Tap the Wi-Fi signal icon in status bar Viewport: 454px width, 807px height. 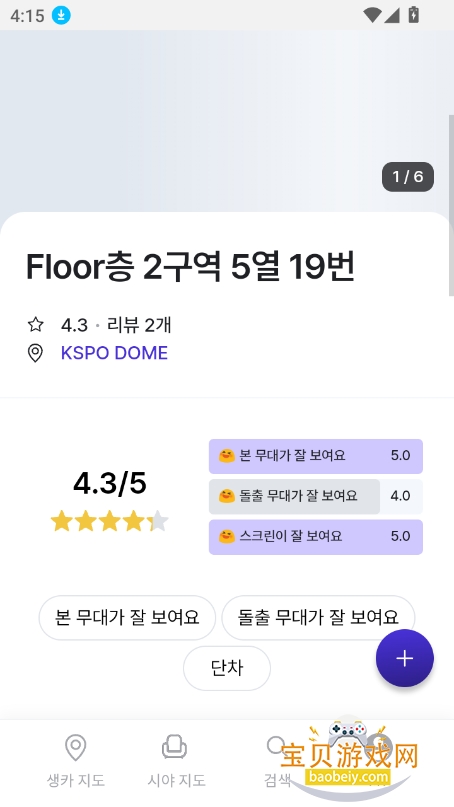click(372, 15)
